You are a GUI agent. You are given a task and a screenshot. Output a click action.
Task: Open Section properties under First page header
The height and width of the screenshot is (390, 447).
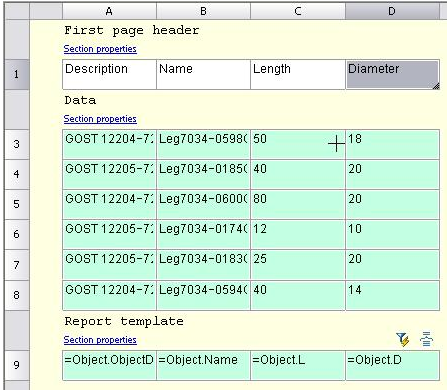click(x=100, y=49)
